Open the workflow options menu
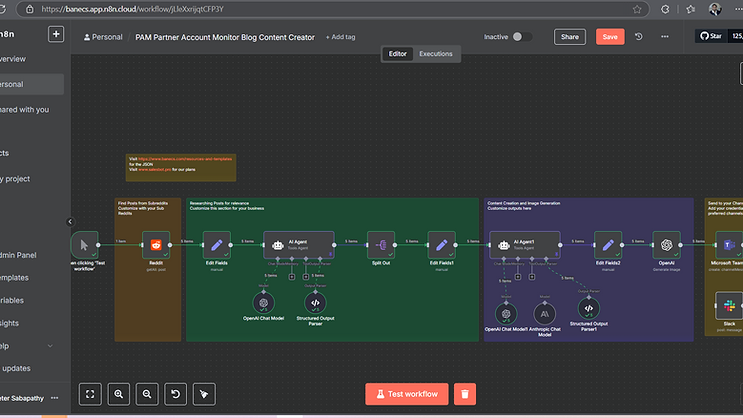 coord(665,36)
